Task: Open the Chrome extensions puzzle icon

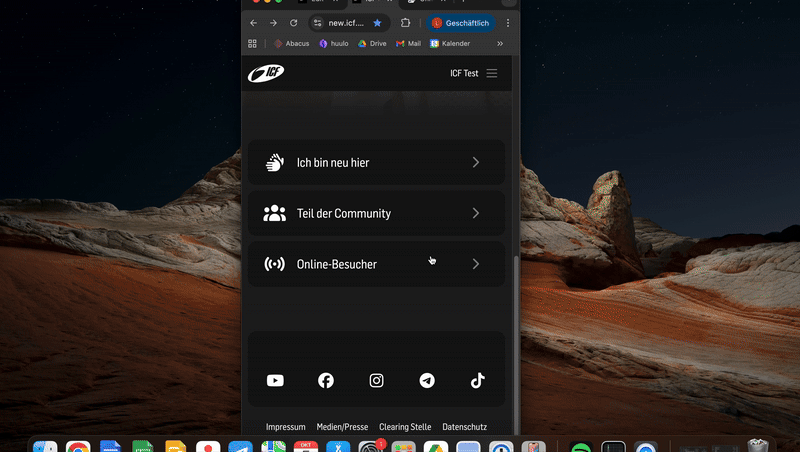Action: [406, 23]
